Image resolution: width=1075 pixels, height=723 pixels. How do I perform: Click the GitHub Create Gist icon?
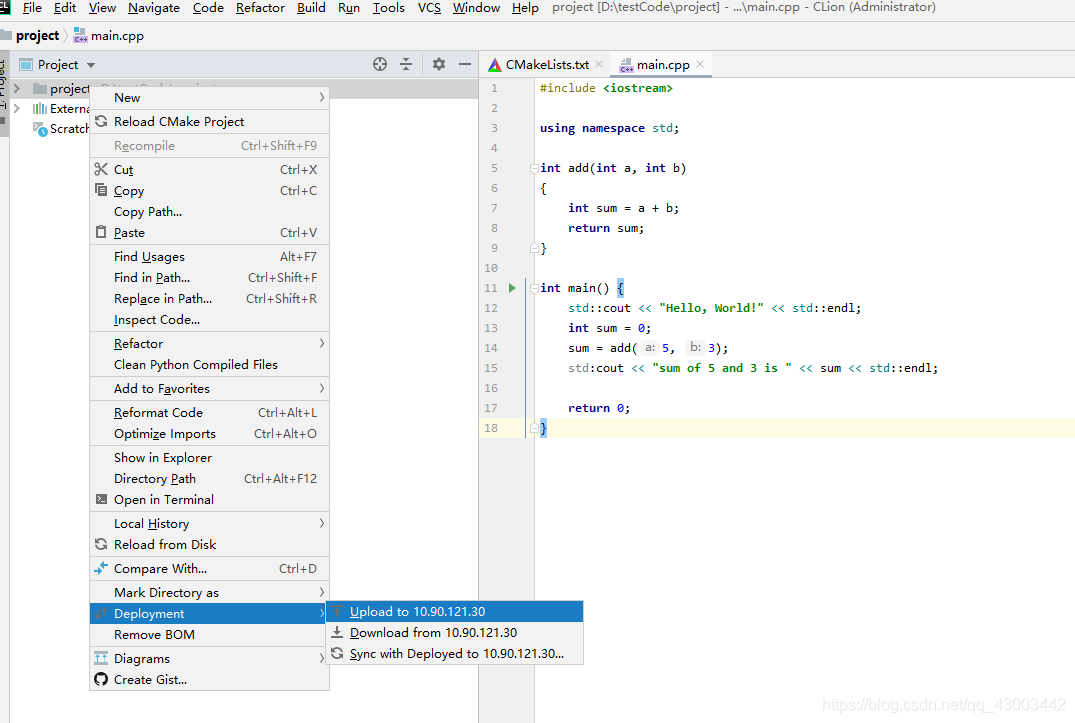click(x=101, y=679)
